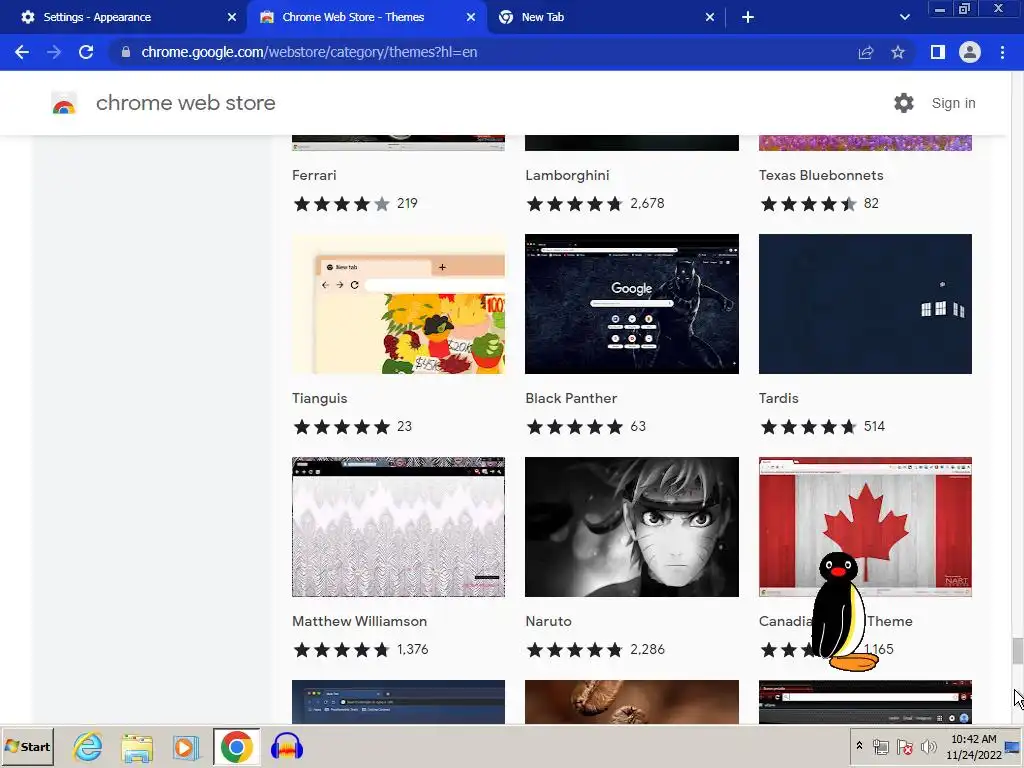The width and height of the screenshot is (1024, 768).
Task: Click the Matthew Williamson theme name
Action: (359, 621)
